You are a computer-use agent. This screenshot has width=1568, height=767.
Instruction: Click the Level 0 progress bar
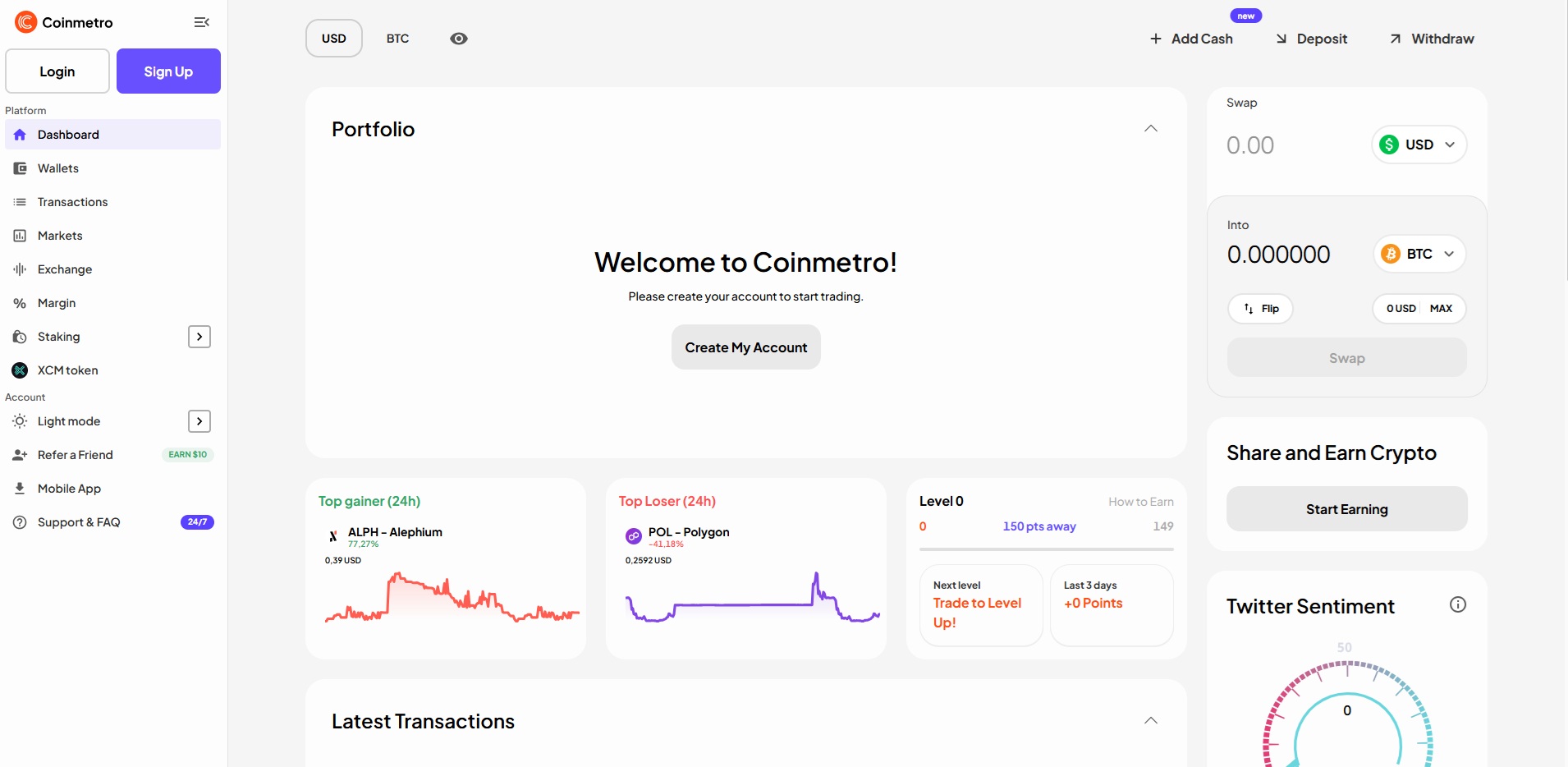pos(1047,549)
